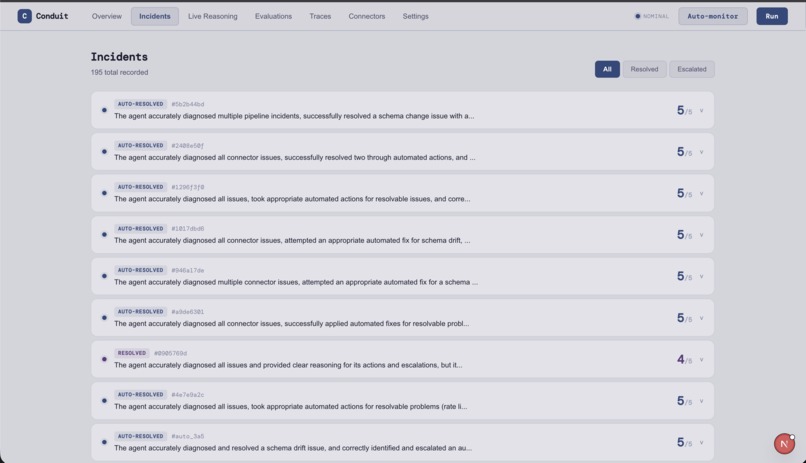Click the incident ID #1296f3f0

pyautogui.click(x=188, y=188)
